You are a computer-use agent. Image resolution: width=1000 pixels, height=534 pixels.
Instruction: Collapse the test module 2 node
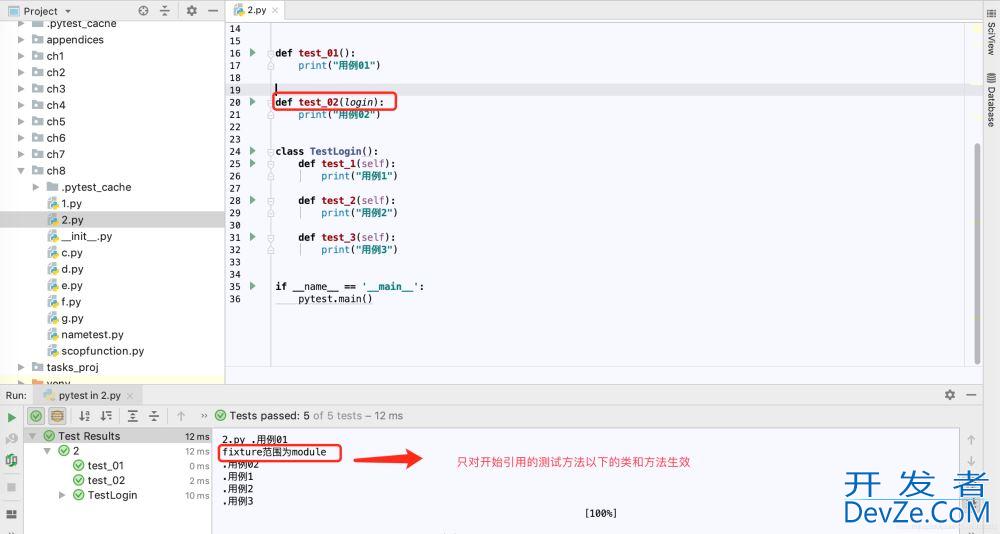tap(47, 450)
